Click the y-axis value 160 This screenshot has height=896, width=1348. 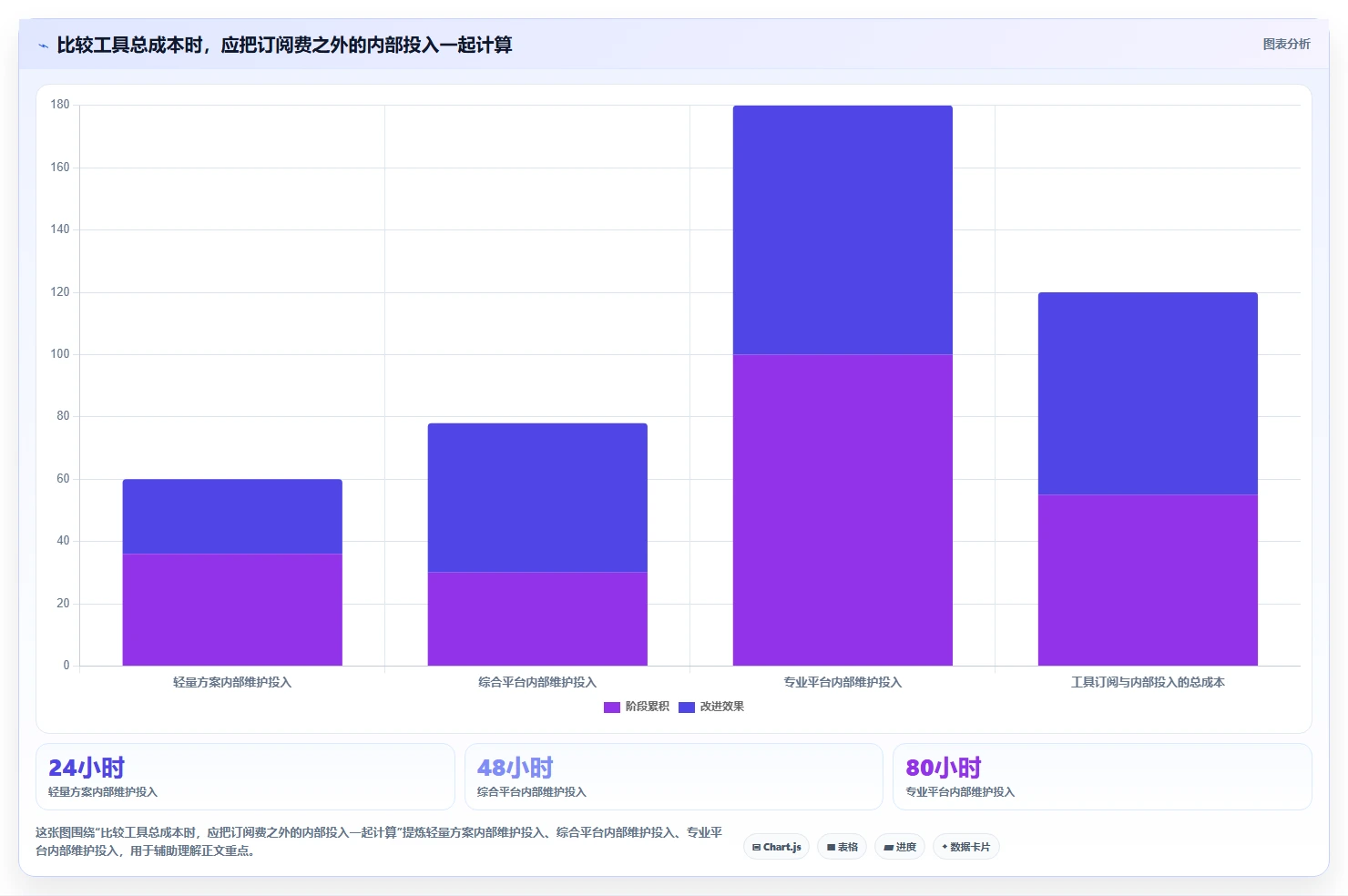click(60, 168)
